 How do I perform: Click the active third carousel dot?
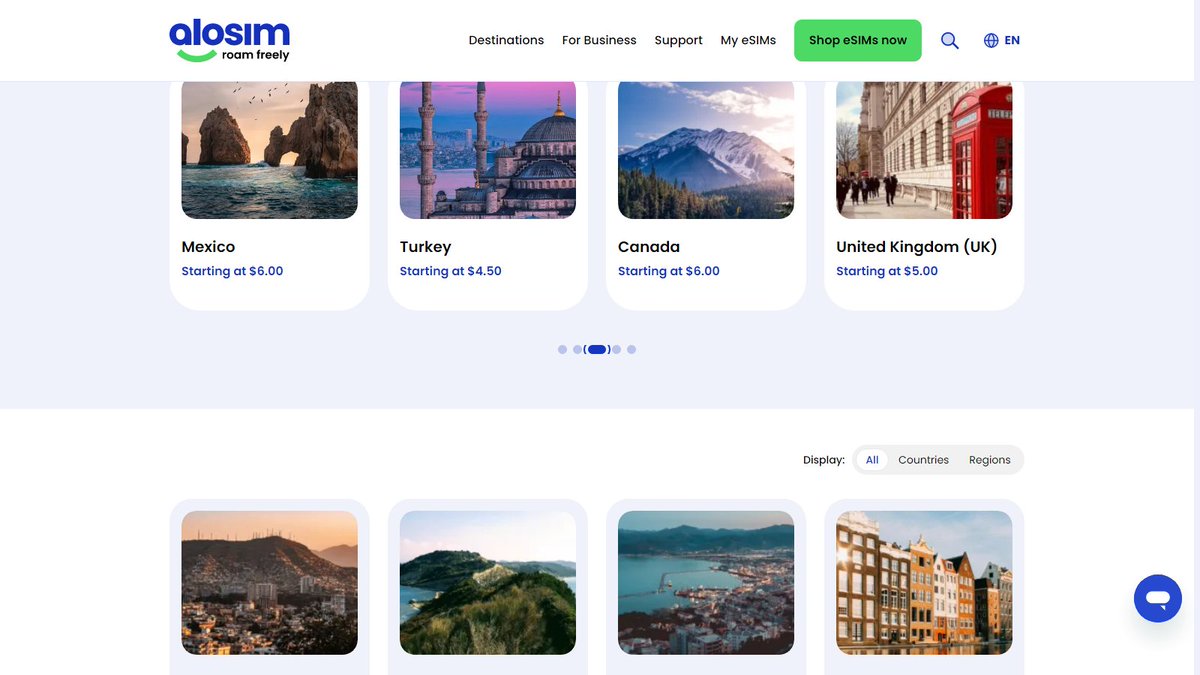pyautogui.click(x=597, y=349)
